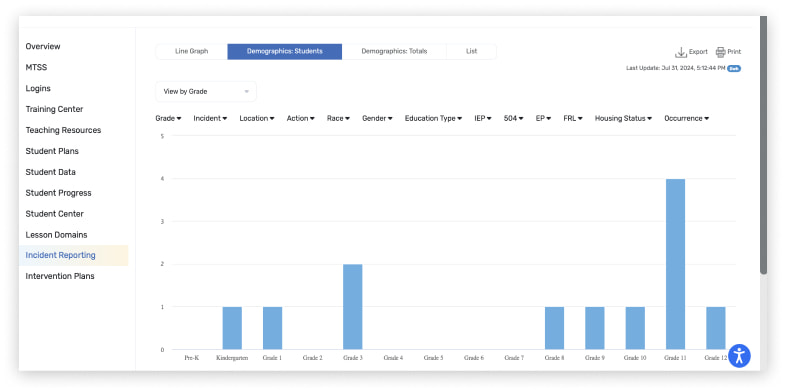Screen dimensions: 786x392
Task: Click the Grade 10 bar
Action: (x=635, y=328)
